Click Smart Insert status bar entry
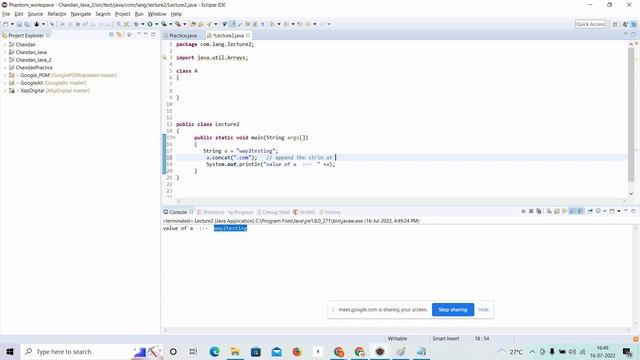640x360 pixels. tap(446, 338)
